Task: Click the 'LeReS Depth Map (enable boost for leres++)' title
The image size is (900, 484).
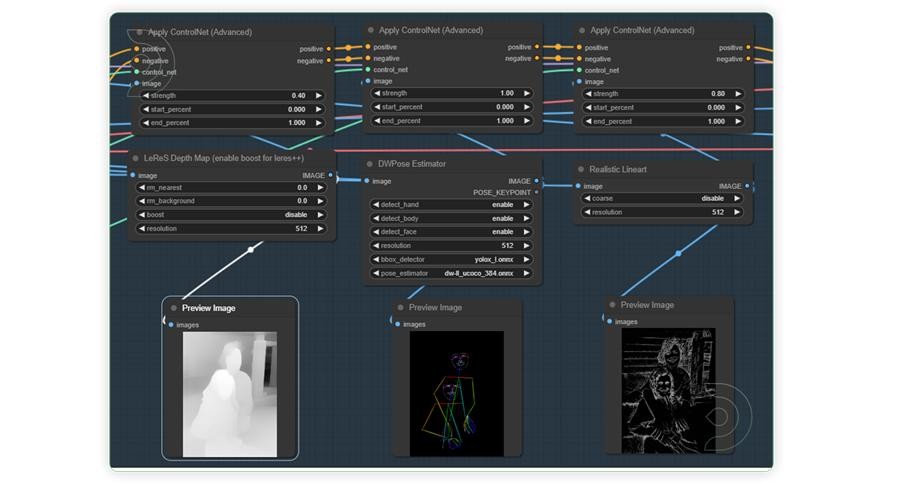Action: tap(224, 158)
